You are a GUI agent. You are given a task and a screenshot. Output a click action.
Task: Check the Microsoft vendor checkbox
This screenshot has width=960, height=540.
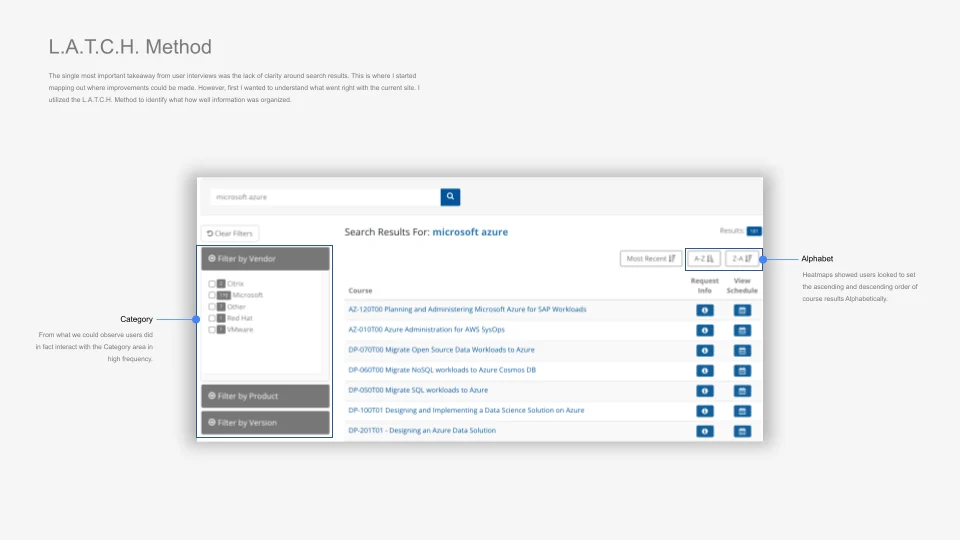212,295
